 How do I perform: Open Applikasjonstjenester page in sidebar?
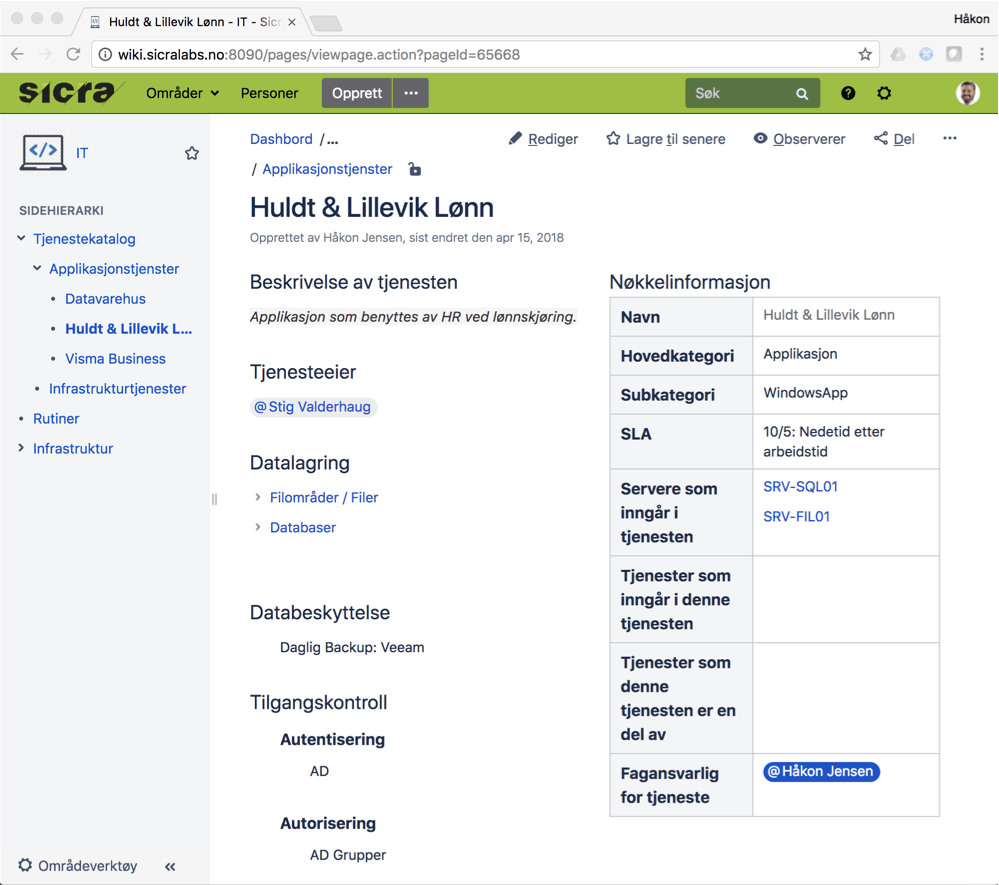coord(114,269)
